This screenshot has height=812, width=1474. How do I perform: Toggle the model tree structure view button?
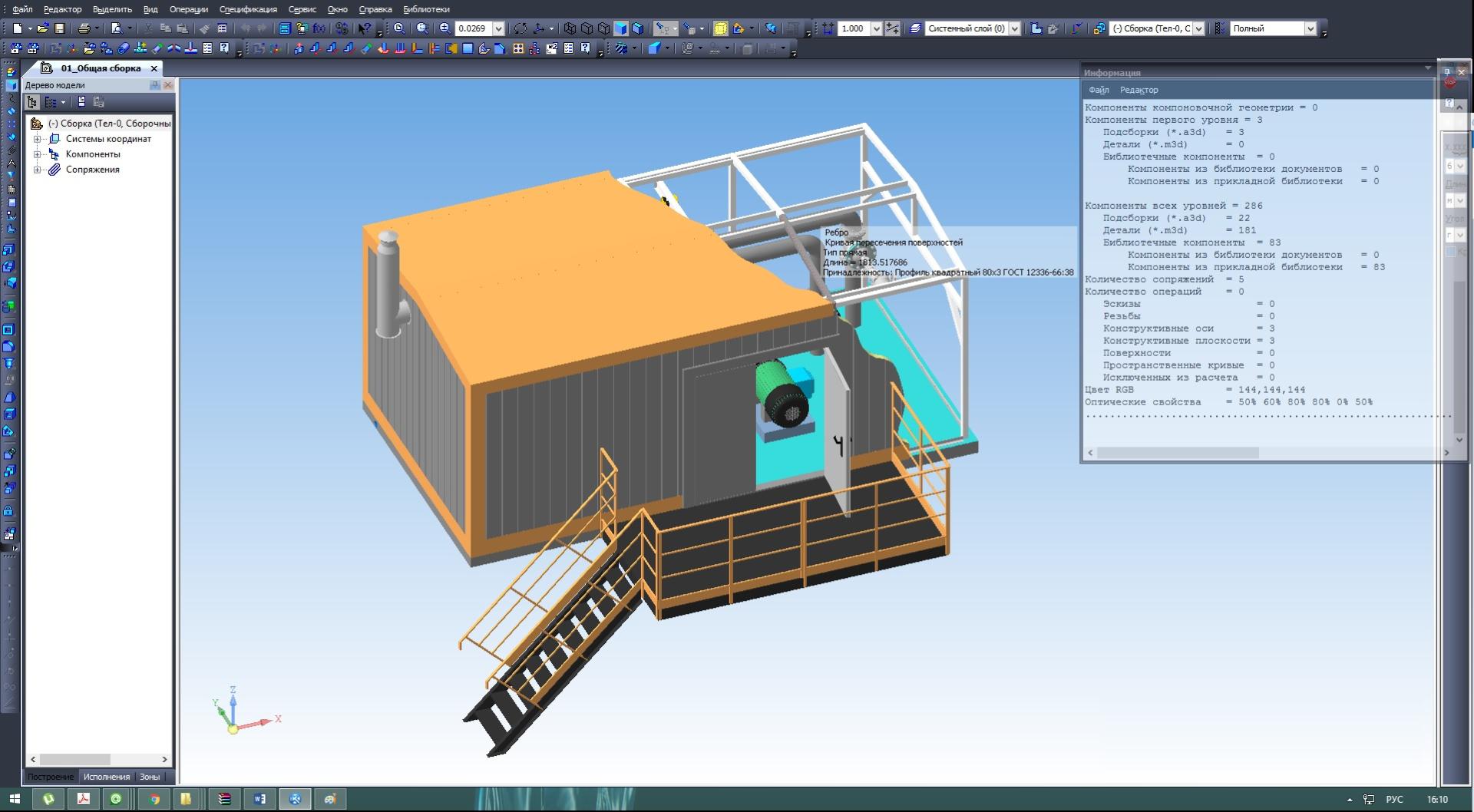pos(32,102)
